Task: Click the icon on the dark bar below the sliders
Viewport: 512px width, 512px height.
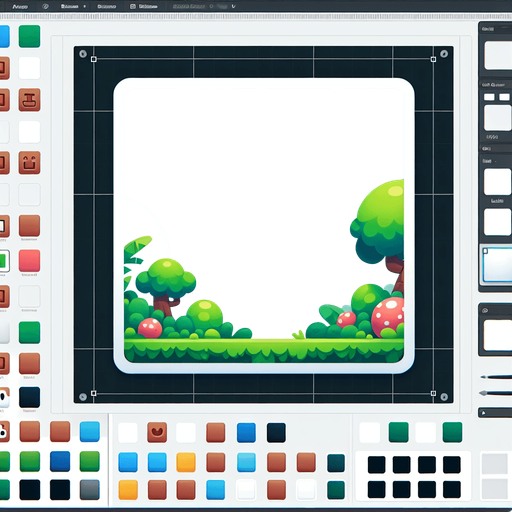Action: pyautogui.click(x=484, y=413)
